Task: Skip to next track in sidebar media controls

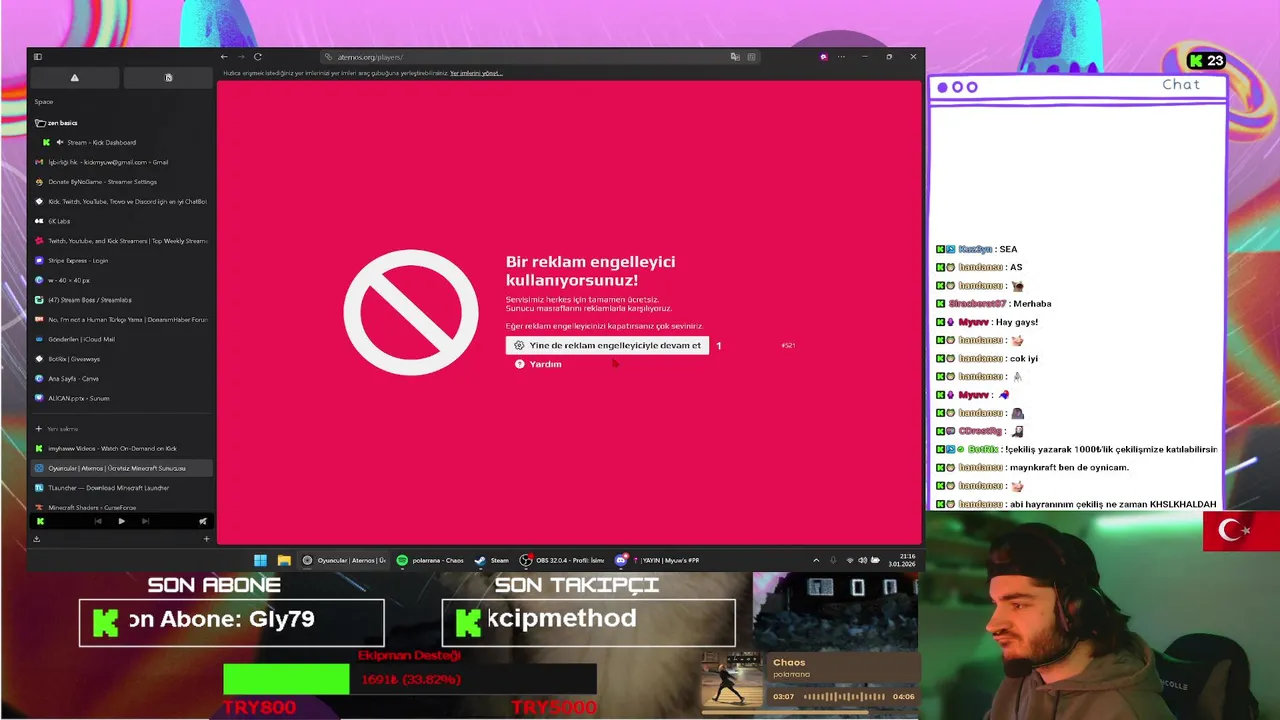Action: point(145,521)
